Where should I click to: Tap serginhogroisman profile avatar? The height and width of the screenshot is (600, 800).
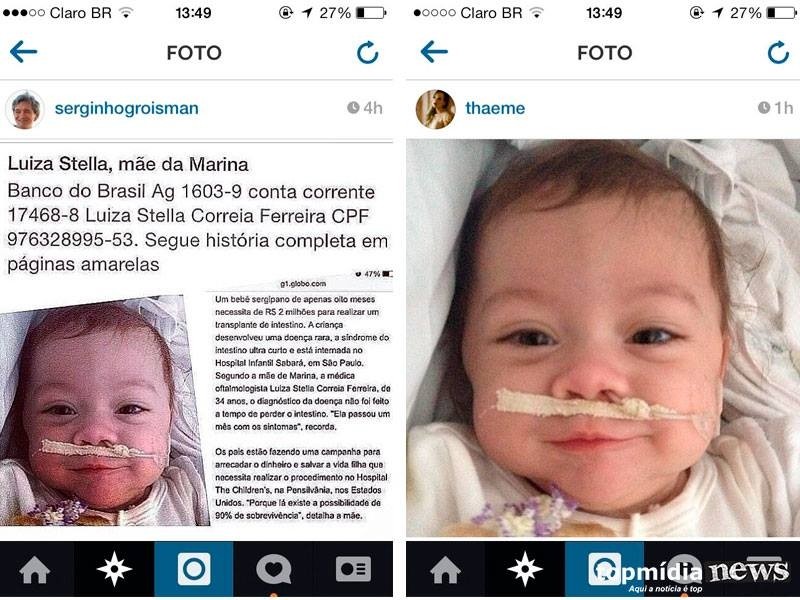[x=24, y=109]
